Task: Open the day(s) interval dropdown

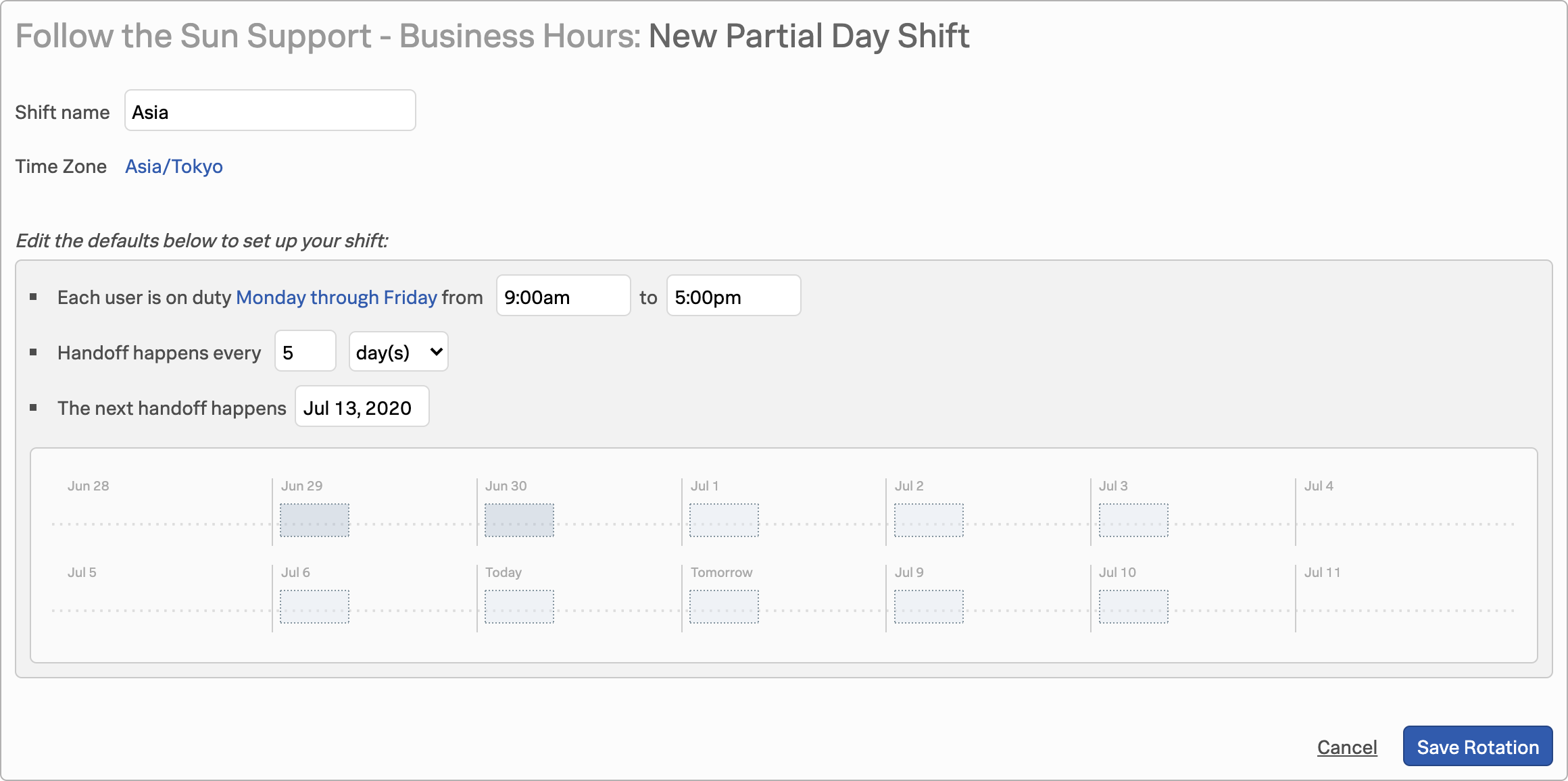Action: coord(398,351)
